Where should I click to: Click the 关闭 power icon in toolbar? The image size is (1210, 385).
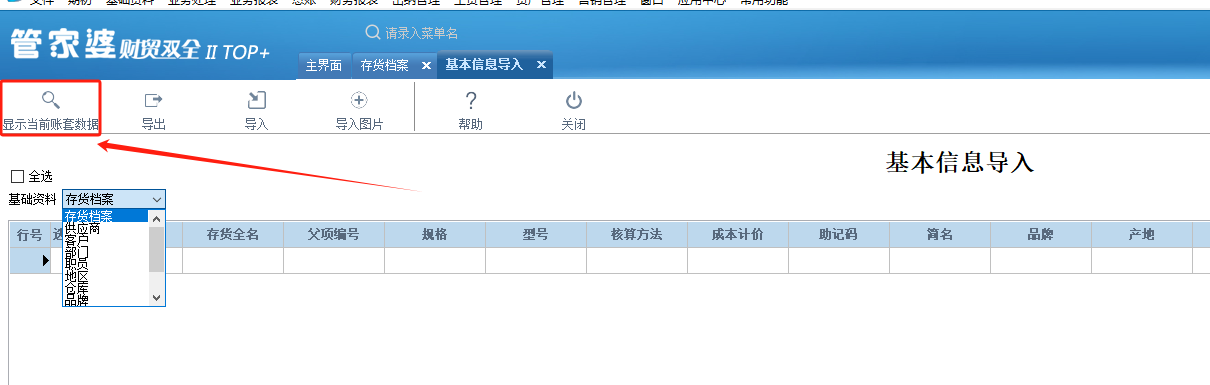click(x=573, y=100)
